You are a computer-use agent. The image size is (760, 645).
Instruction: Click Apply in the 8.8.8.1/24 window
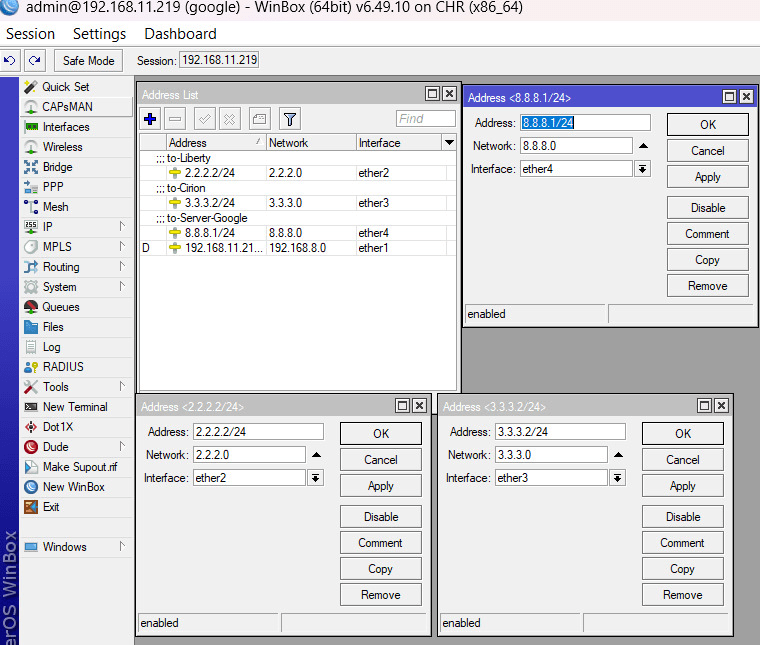pyautogui.click(x=708, y=177)
